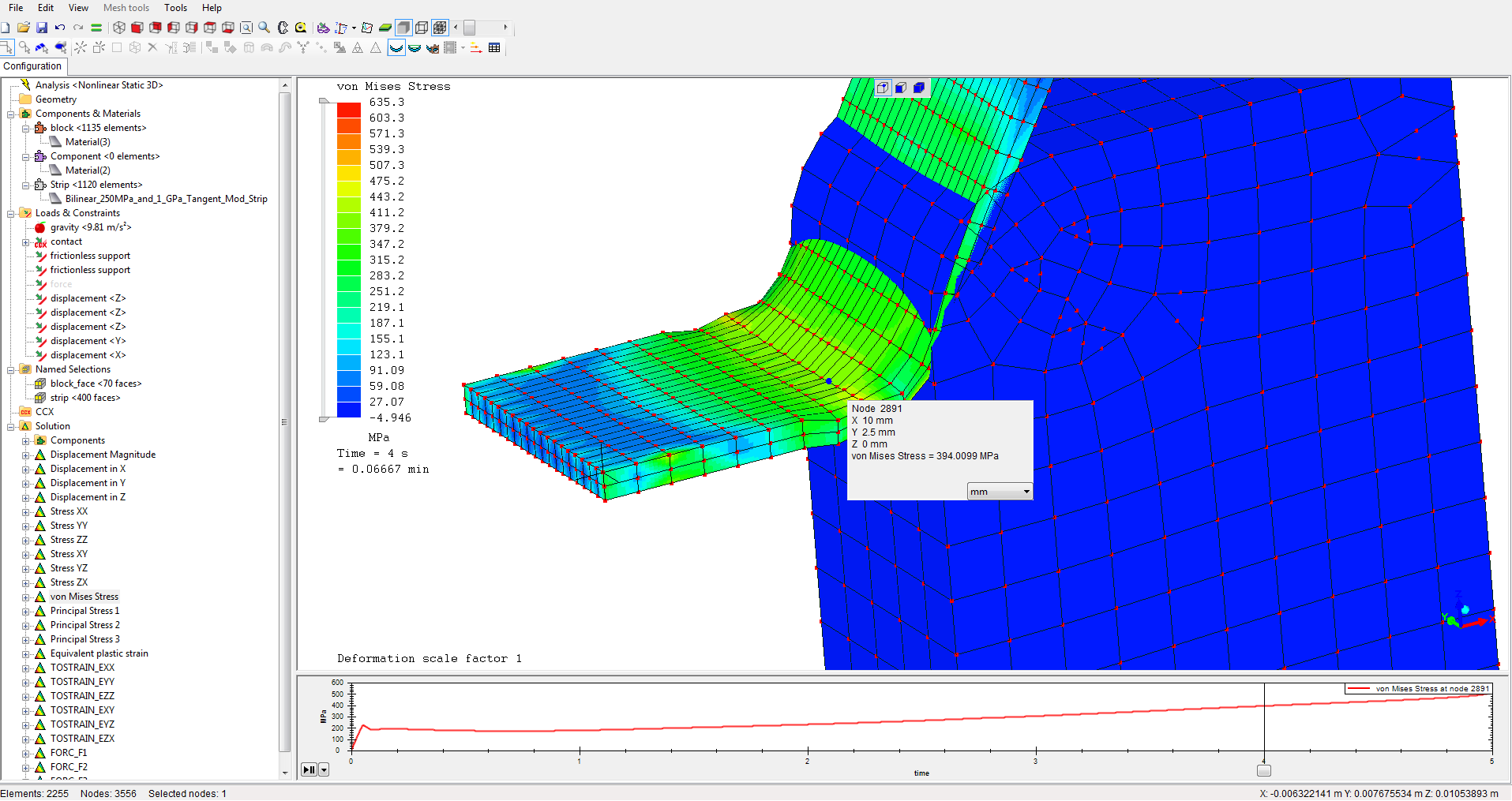Viewport: 1512px width, 801px height.
Task: Create a new file with toolbar icon
Action: [6, 28]
